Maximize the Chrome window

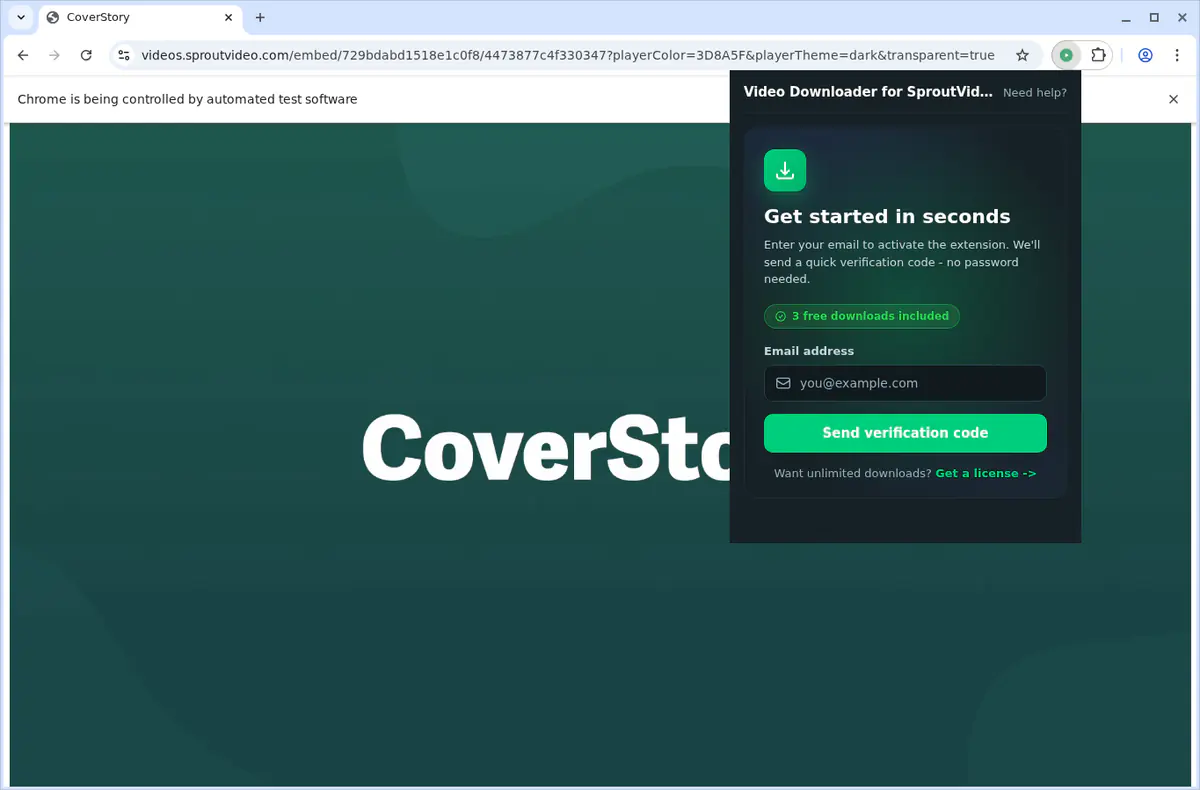tap(1154, 17)
